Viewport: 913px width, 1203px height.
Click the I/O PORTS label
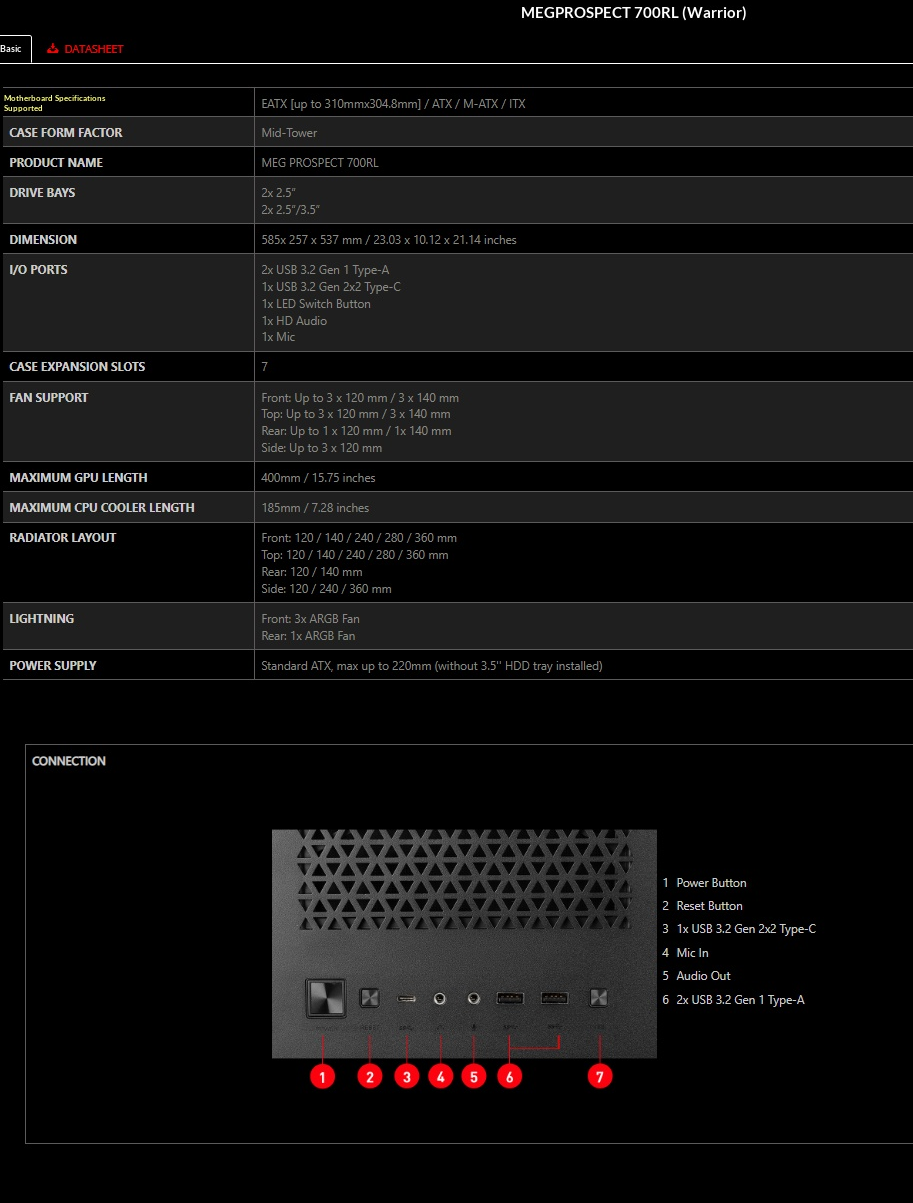coord(38,270)
